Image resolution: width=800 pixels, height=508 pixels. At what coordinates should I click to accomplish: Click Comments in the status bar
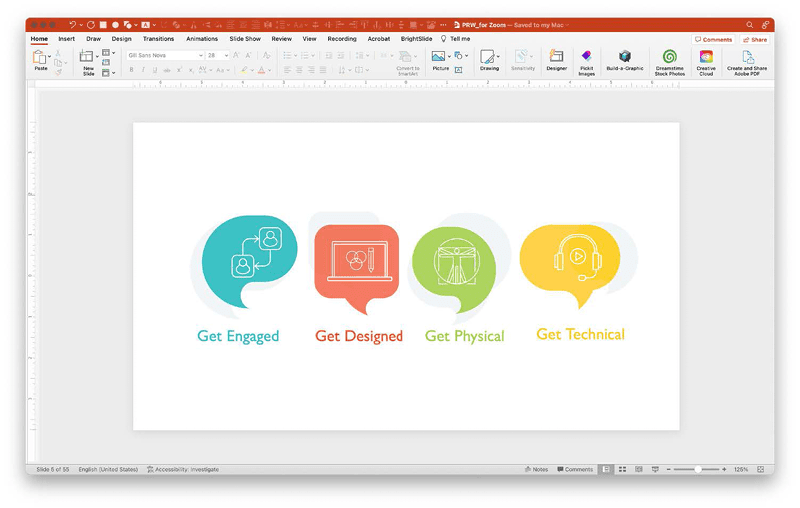point(575,469)
